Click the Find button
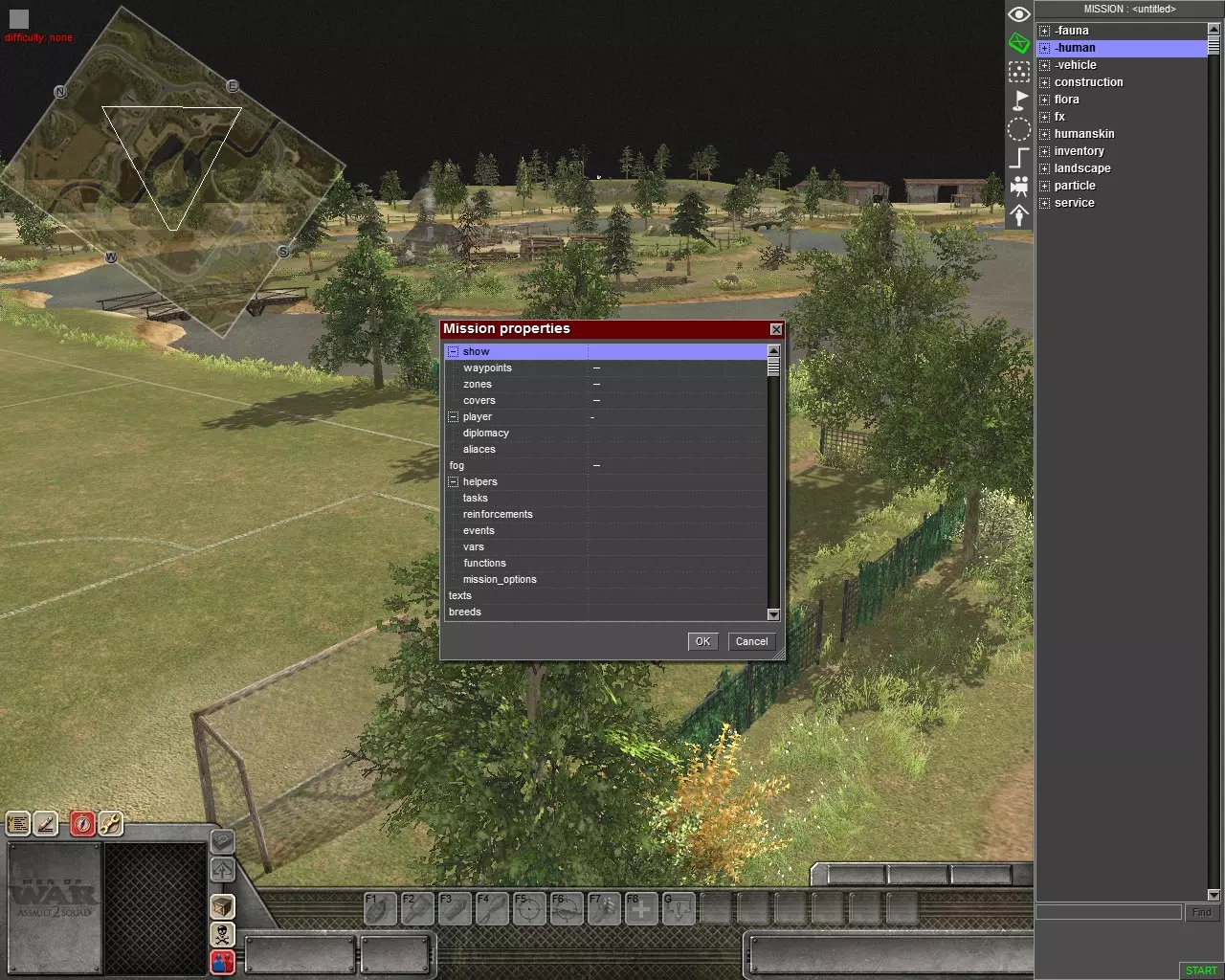Screen dimensions: 1225x980 pos(1202,913)
